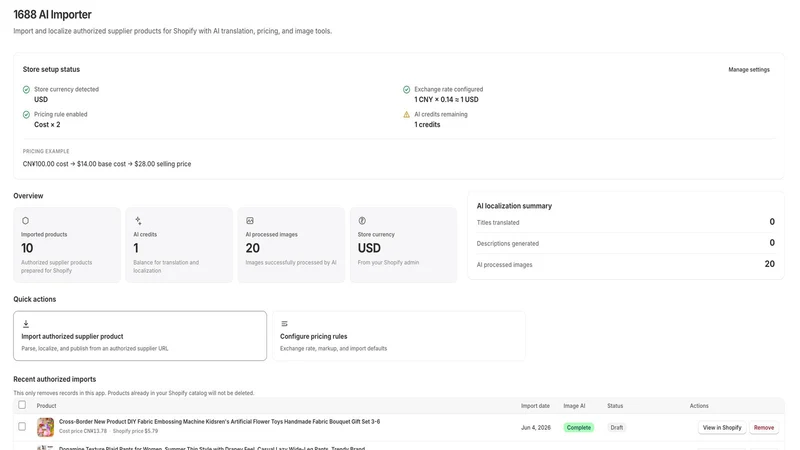Click the Complete Image AI badge

[578, 428]
